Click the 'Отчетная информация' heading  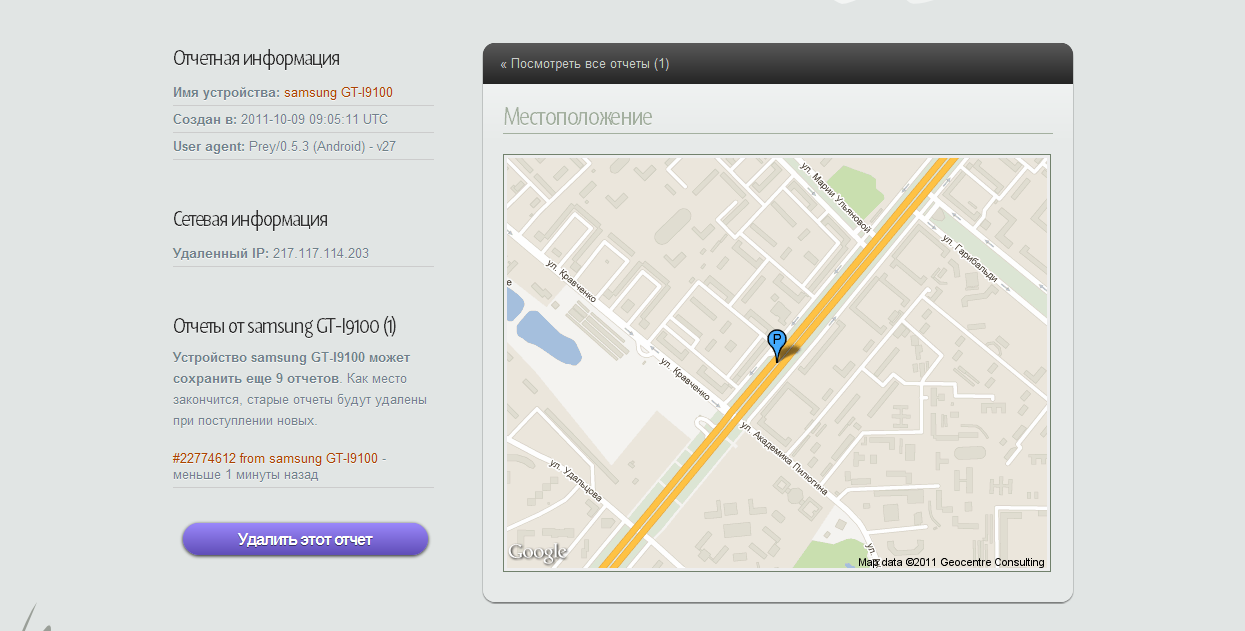coord(256,58)
